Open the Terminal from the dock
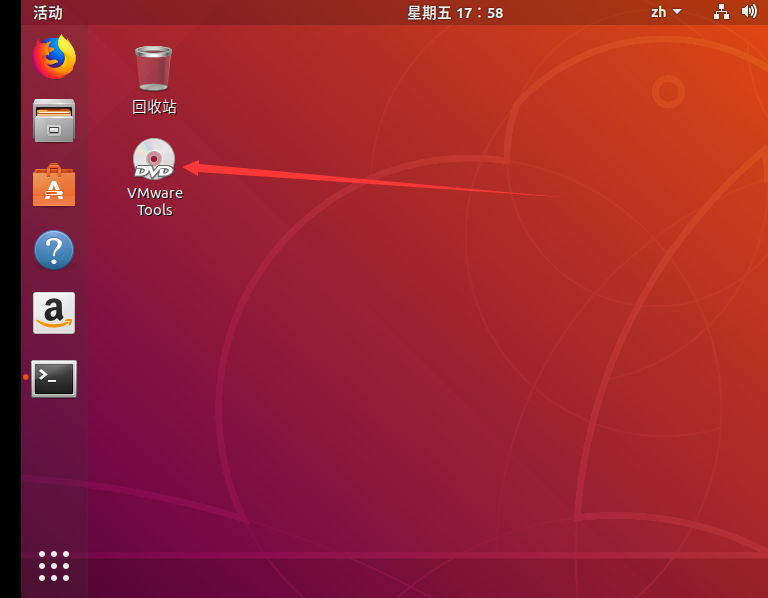768x598 pixels. pos(54,379)
